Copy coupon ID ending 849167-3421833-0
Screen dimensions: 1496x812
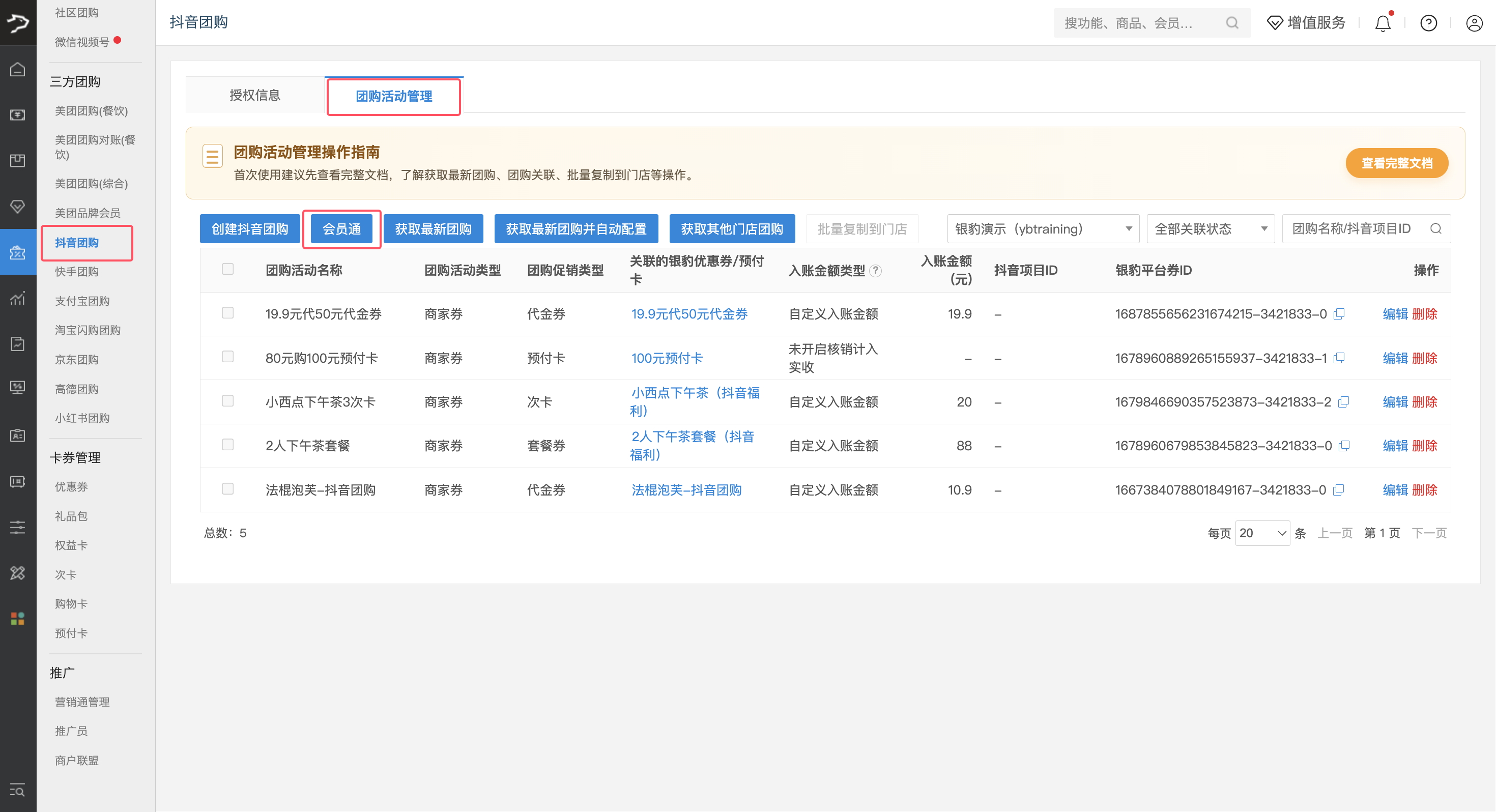click(x=1339, y=489)
